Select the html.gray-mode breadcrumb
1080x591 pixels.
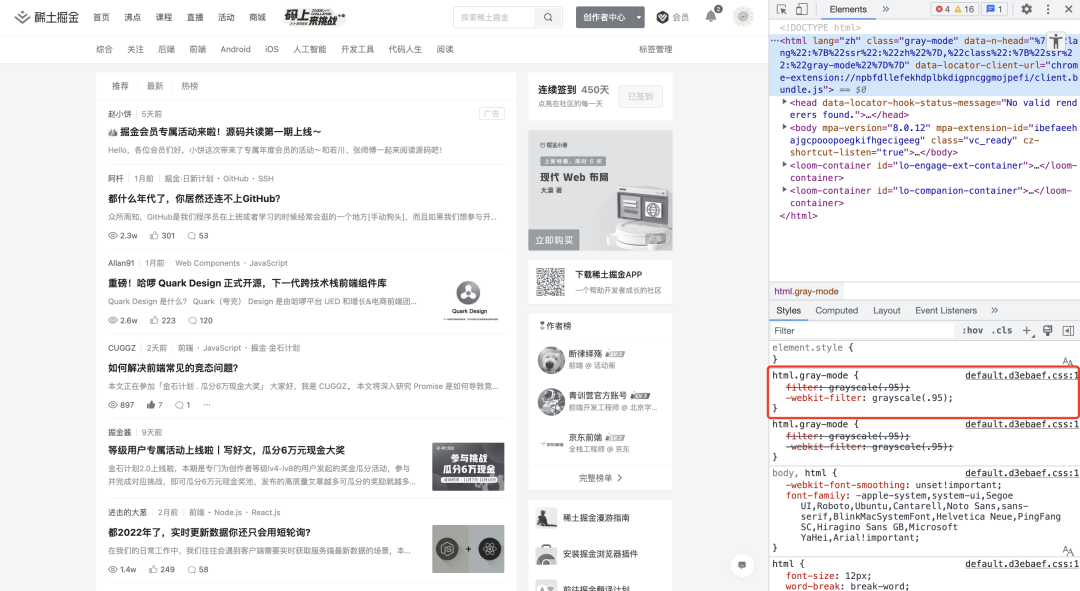(x=806, y=291)
